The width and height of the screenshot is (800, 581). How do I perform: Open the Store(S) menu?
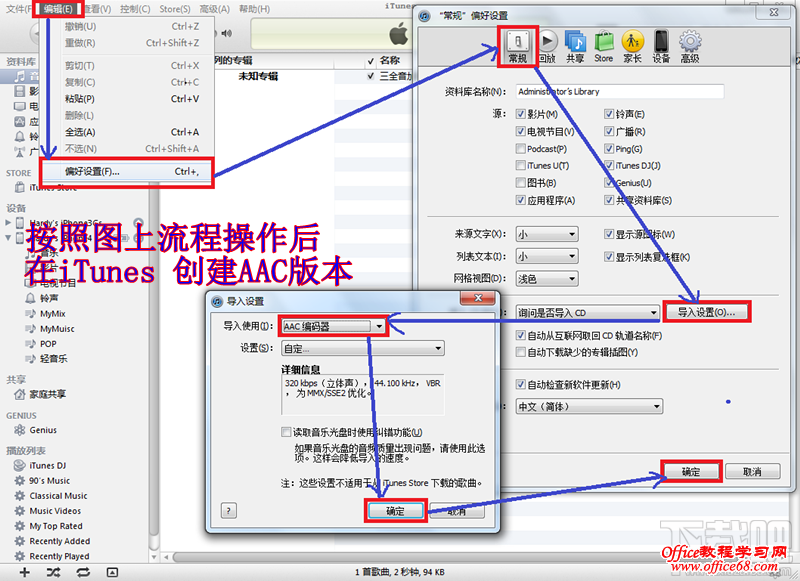tap(174, 9)
